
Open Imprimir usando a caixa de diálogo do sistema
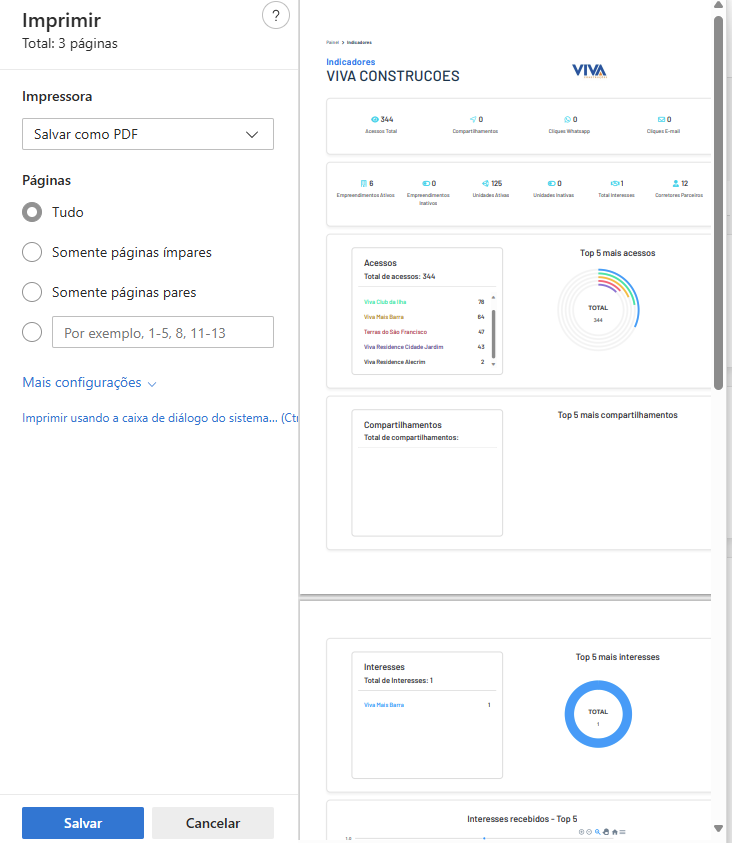click(160, 418)
